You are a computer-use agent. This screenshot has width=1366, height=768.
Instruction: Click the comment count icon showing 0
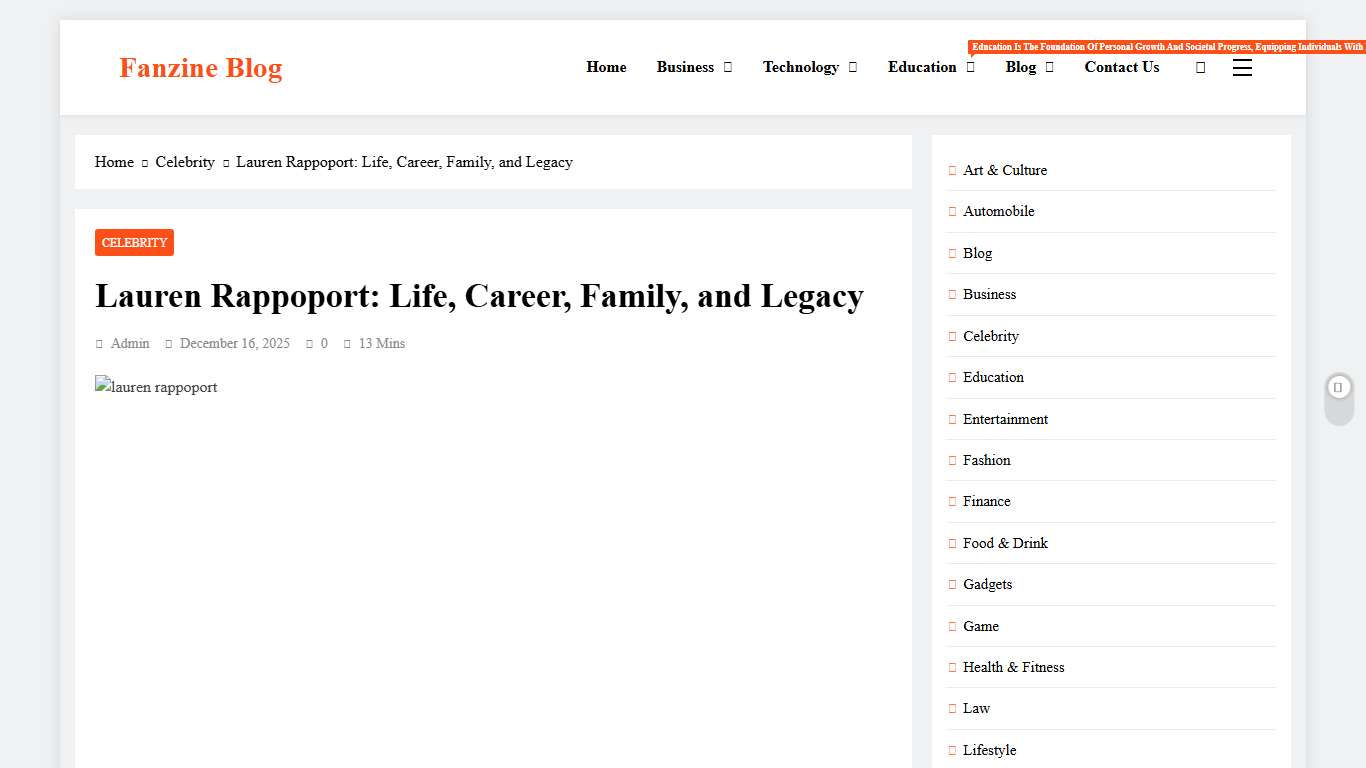coord(311,343)
